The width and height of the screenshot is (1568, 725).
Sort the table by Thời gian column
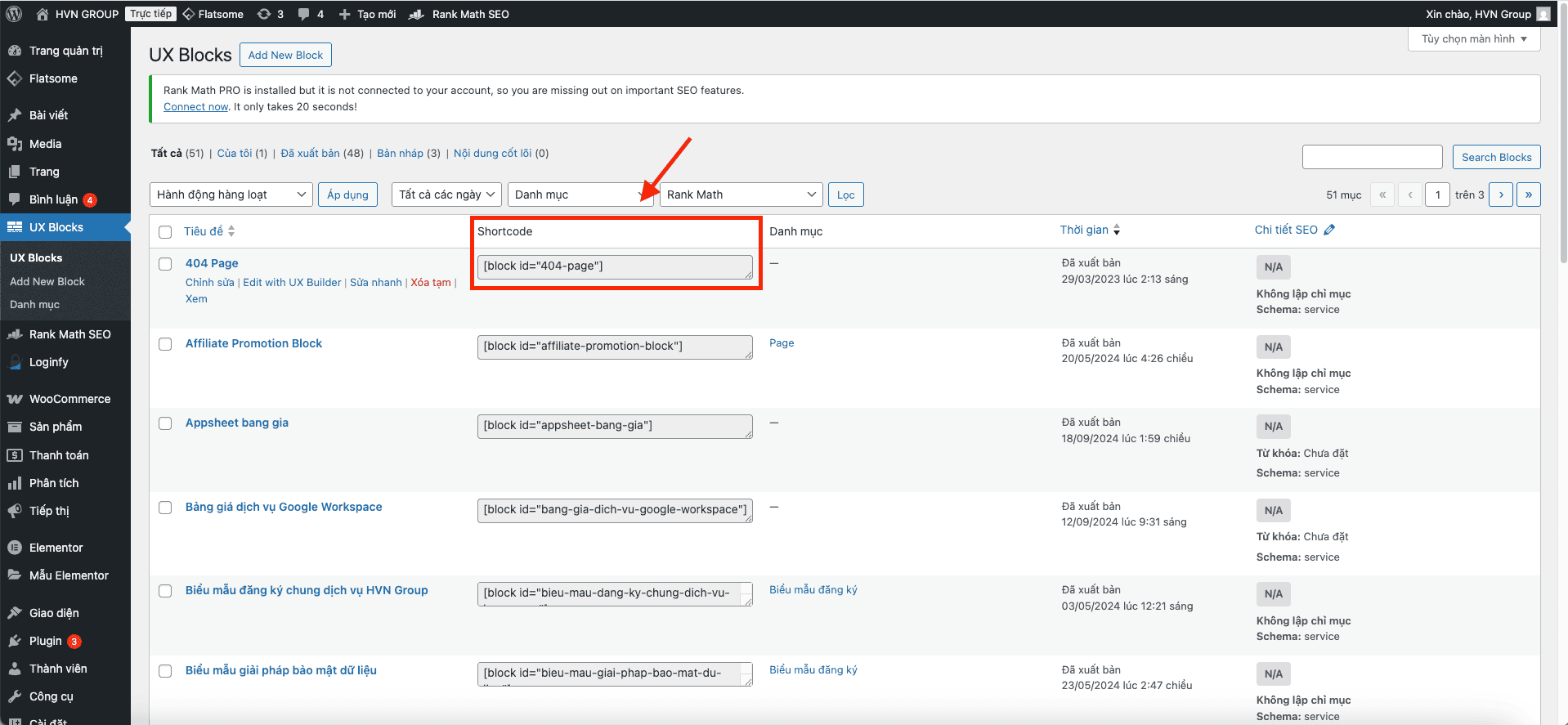point(1084,230)
